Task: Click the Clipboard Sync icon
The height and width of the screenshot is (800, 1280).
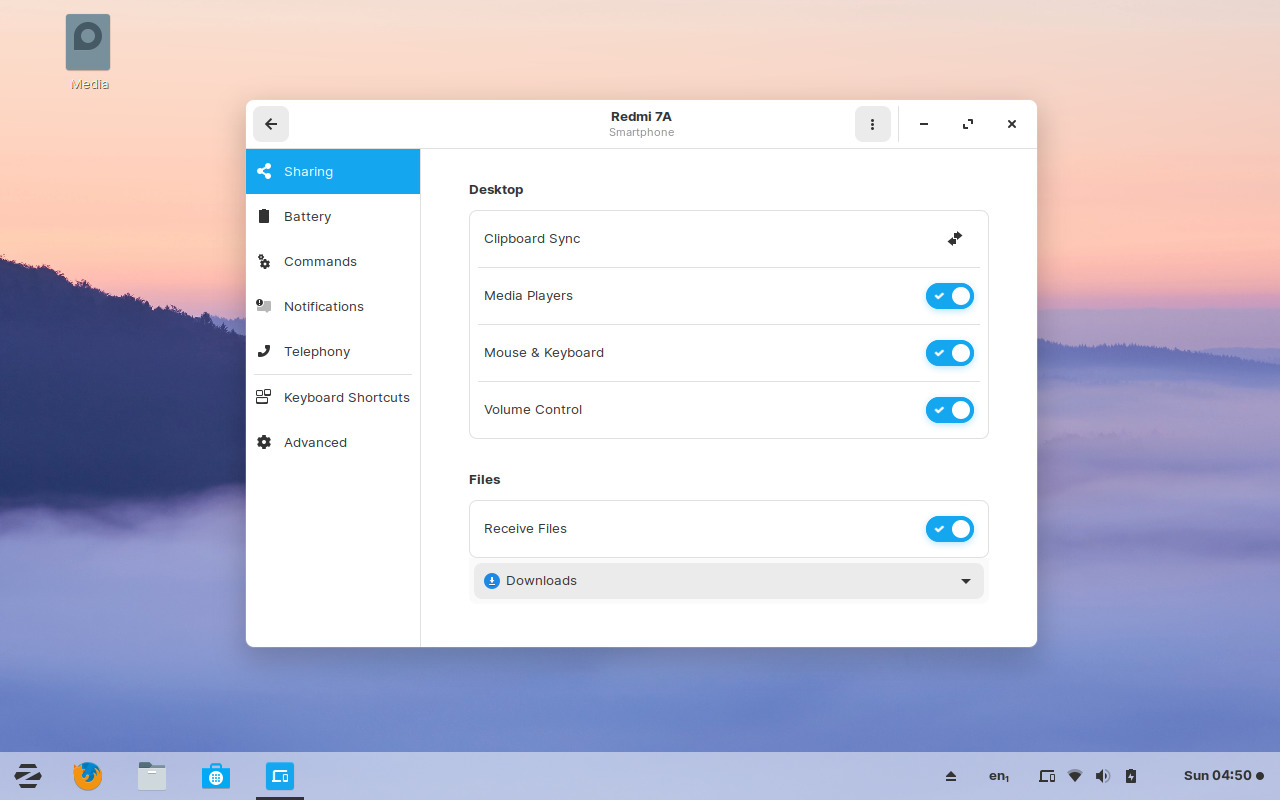Action: tap(954, 238)
